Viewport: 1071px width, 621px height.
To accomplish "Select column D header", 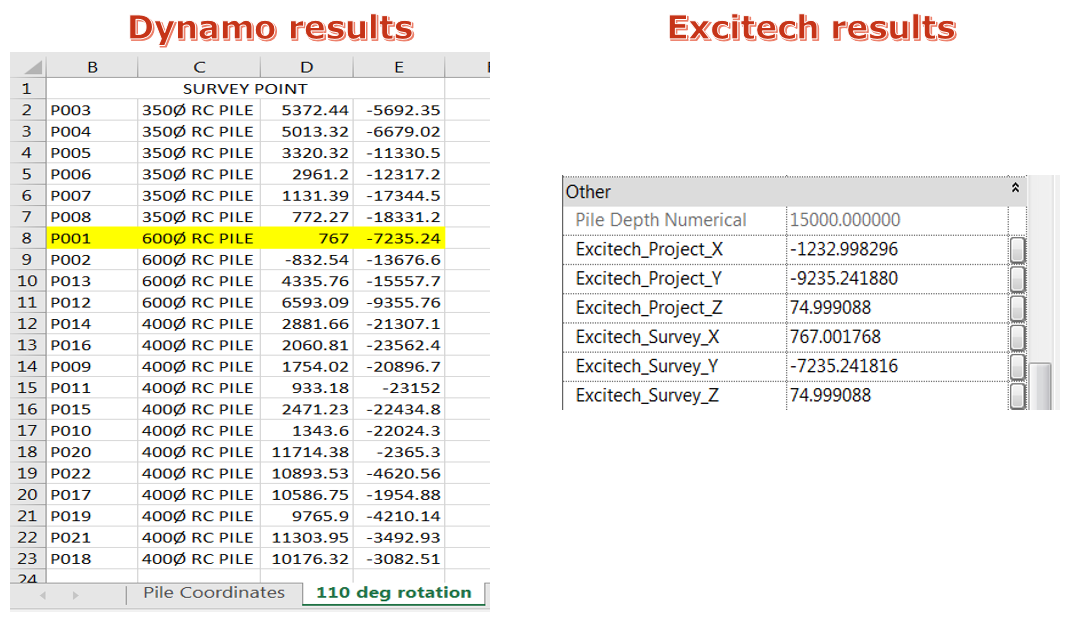I will tap(307, 67).
